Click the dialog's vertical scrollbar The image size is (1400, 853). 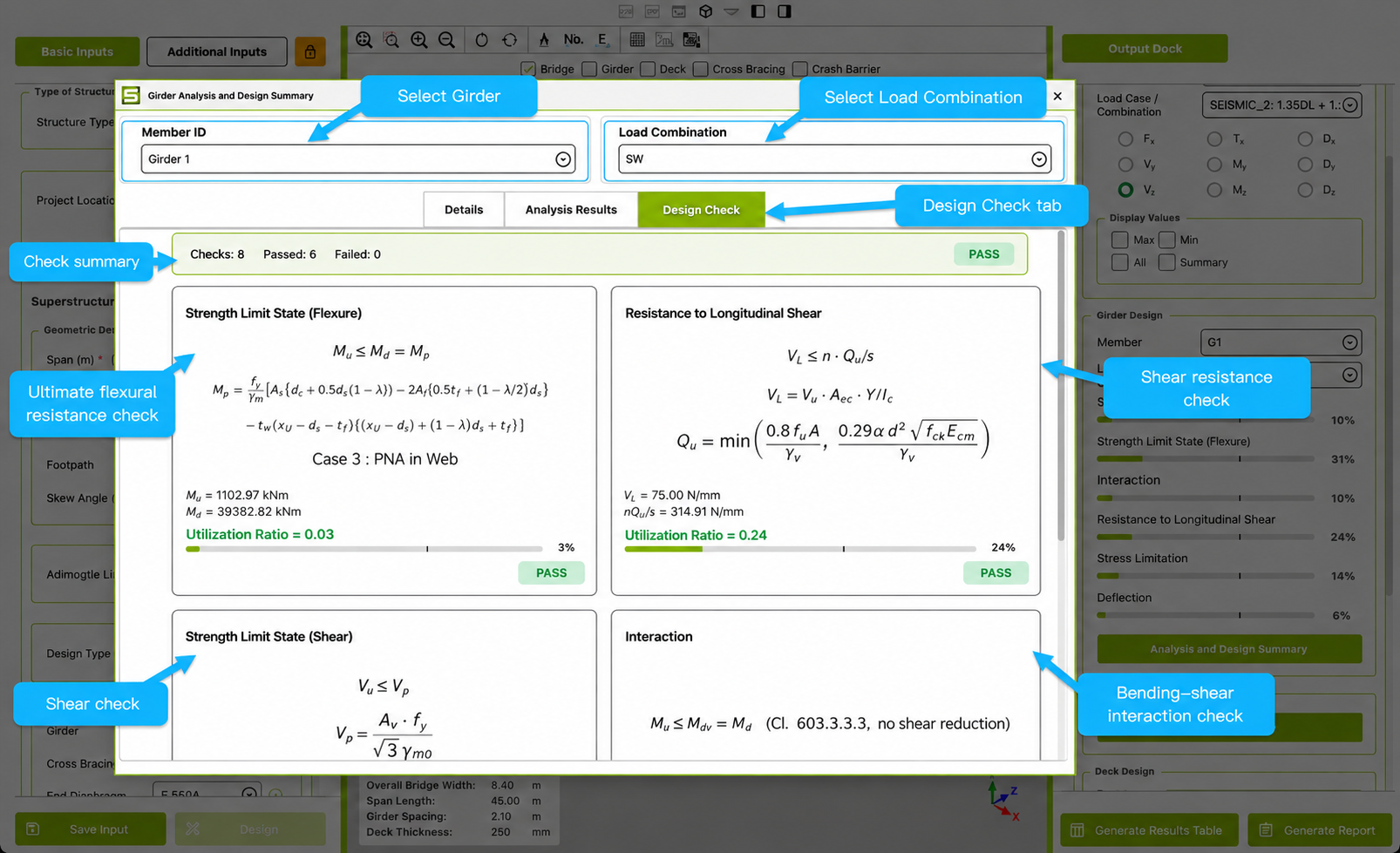[x=1061, y=386]
